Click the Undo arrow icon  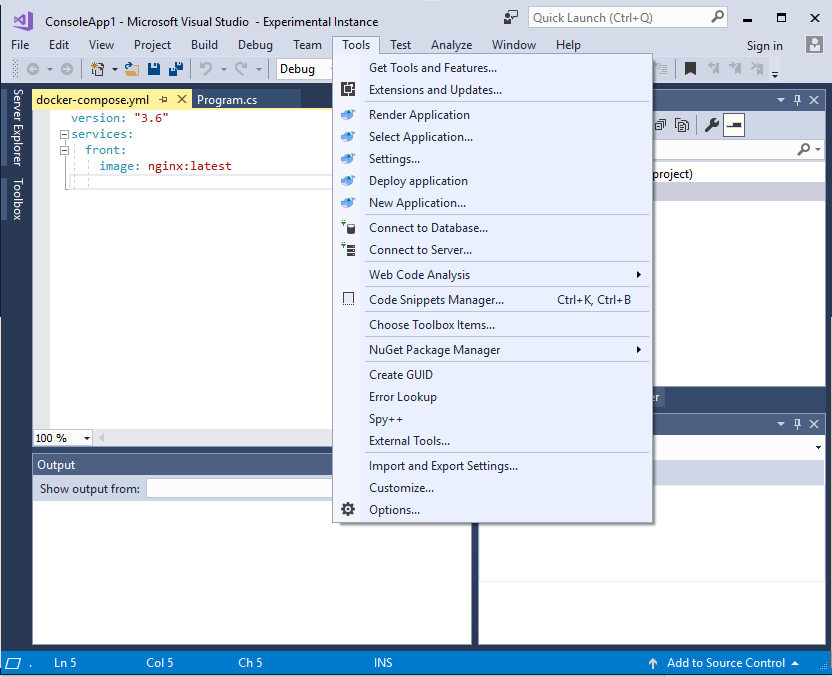[x=206, y=69]
